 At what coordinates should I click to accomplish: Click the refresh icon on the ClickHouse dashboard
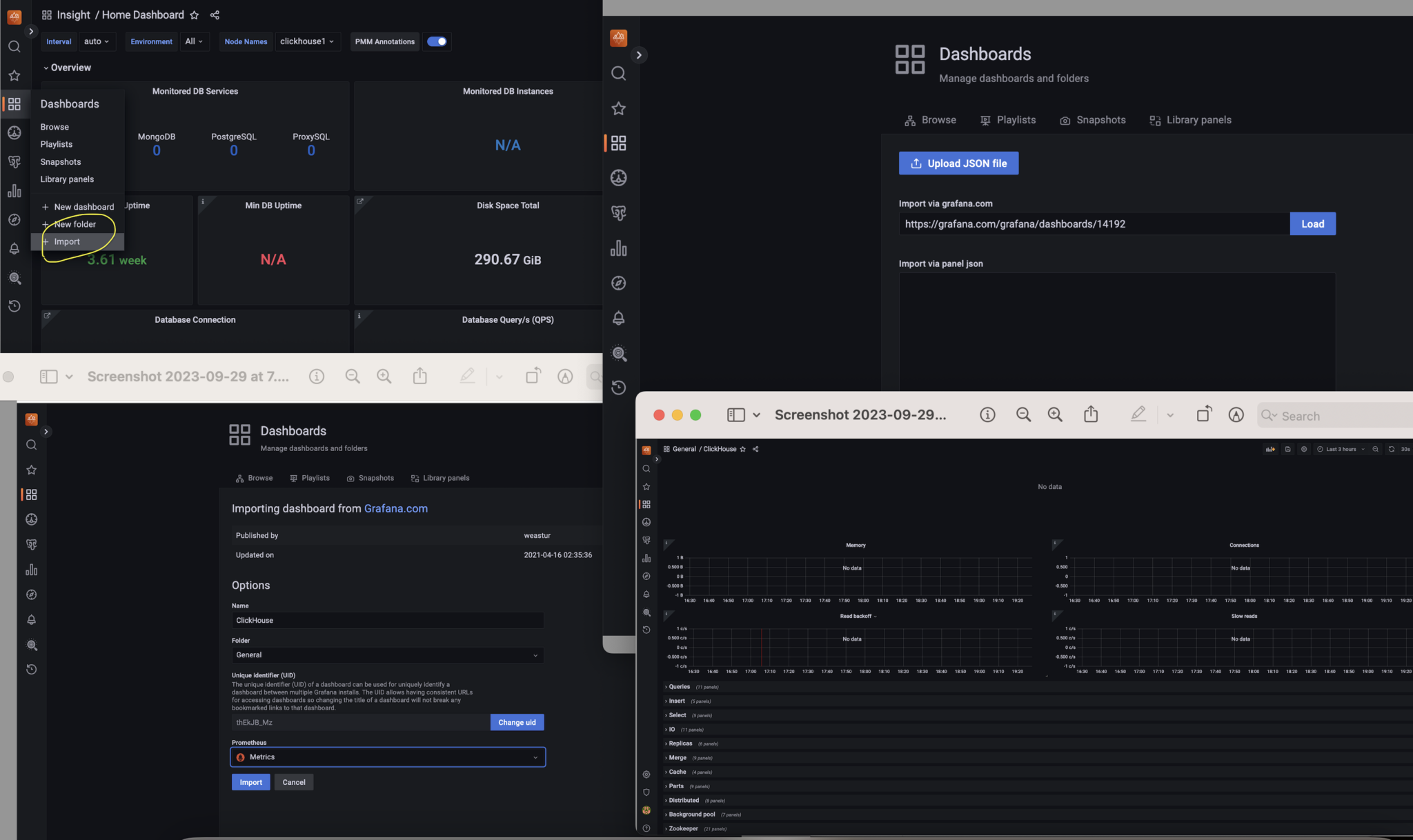click(1391, 449)
